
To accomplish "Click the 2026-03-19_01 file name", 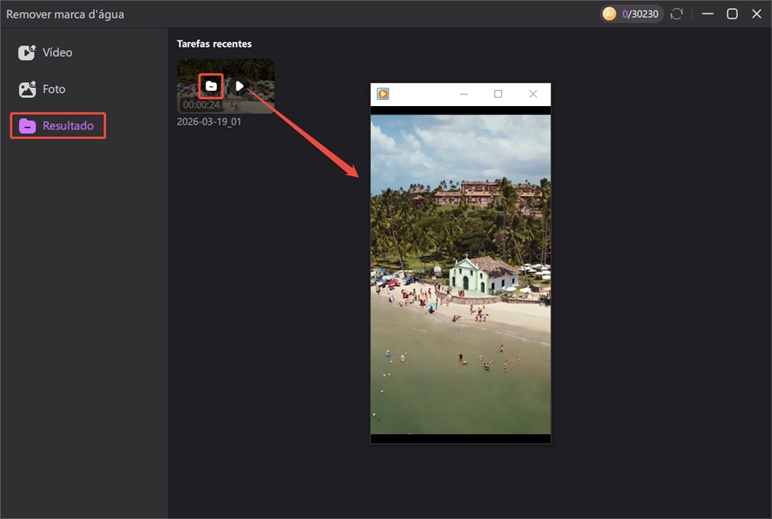I will (209, 122).
